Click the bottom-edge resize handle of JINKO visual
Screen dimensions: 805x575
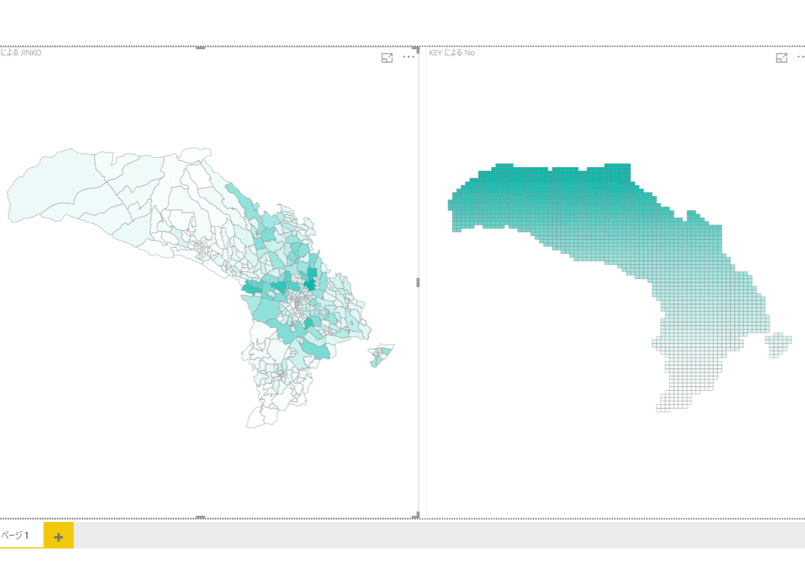[201, 517]
